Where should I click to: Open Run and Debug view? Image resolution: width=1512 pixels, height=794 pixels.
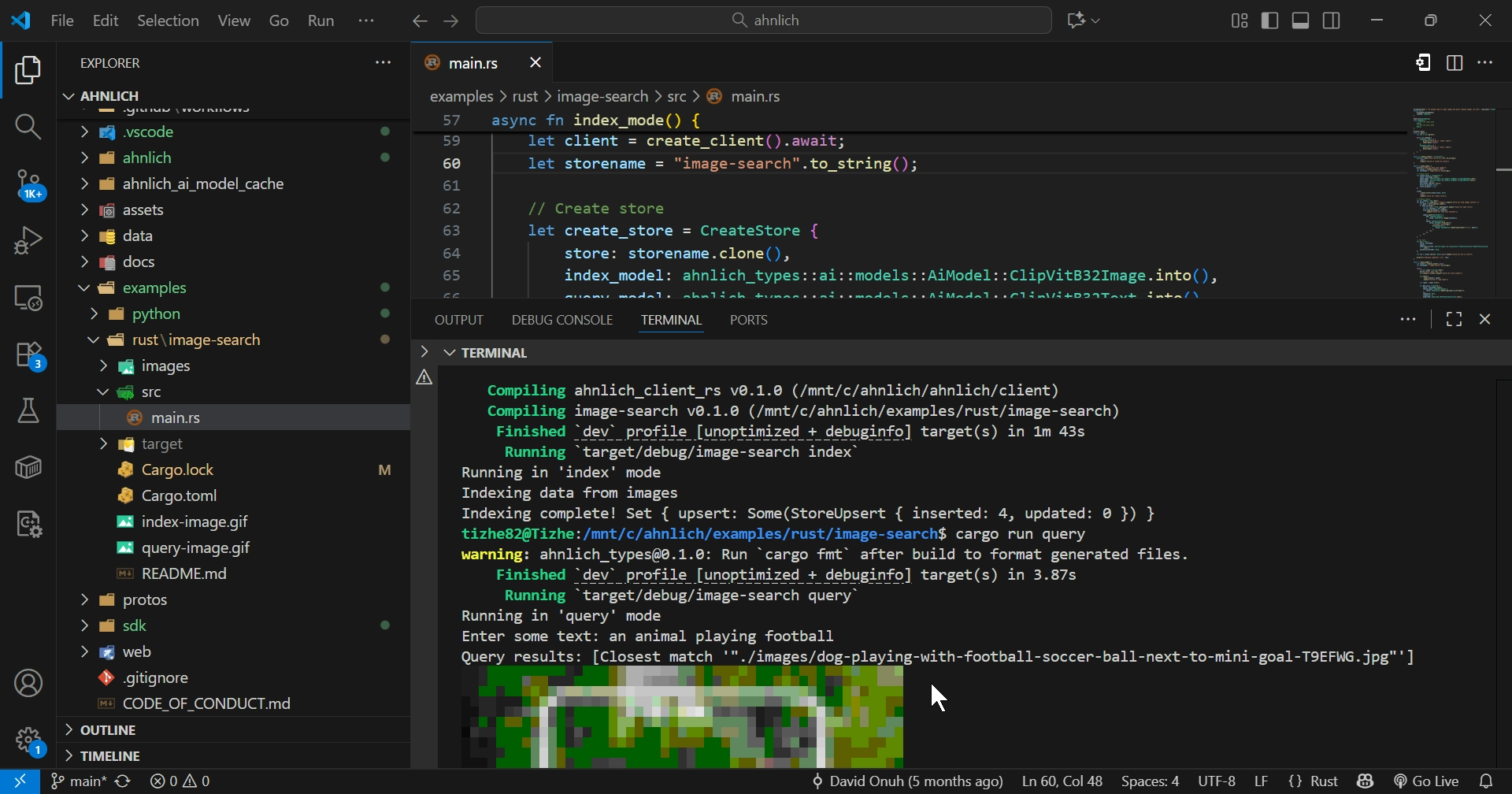click(28, 241)
